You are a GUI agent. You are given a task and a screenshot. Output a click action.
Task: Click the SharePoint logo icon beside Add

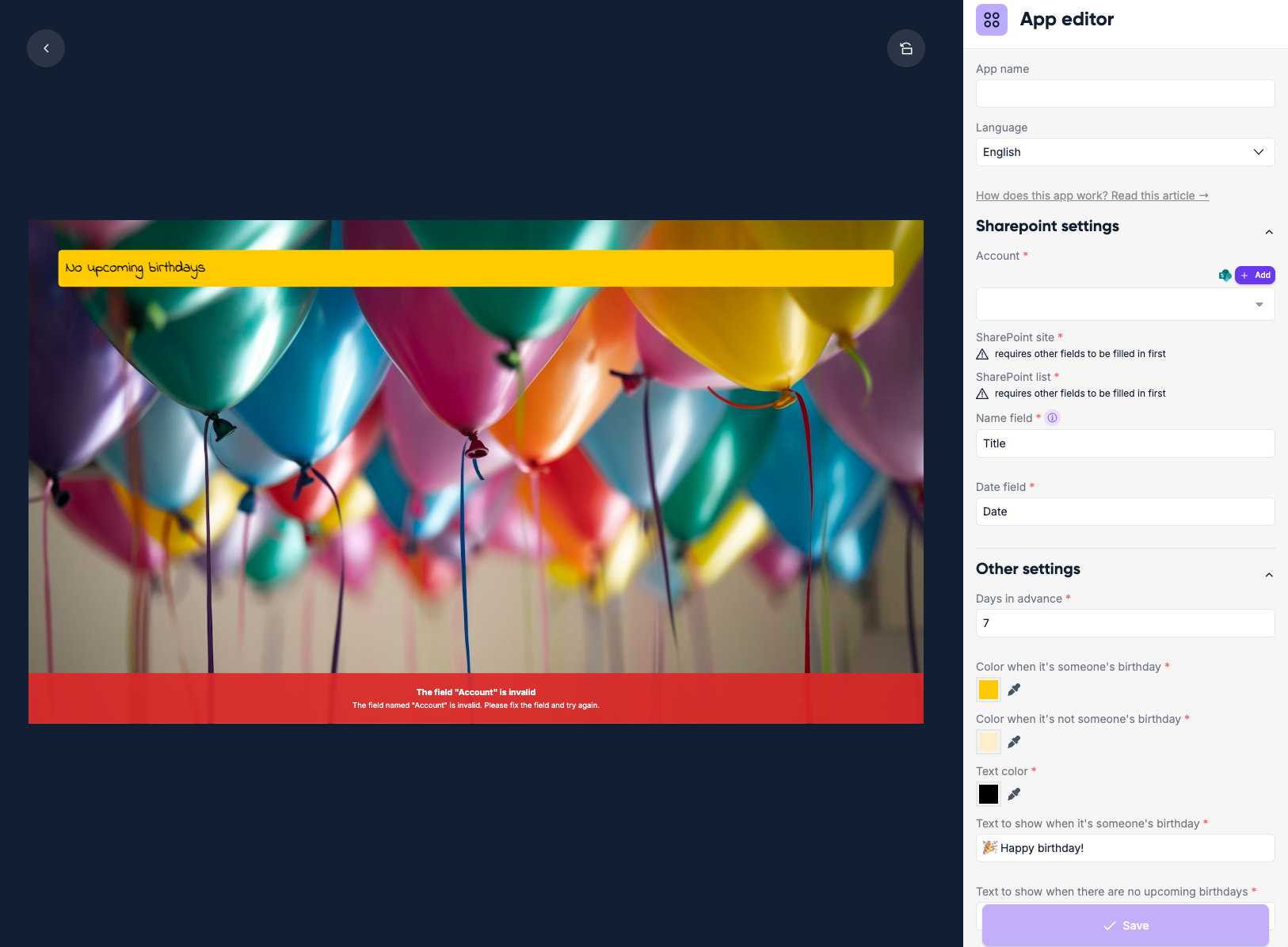(x=1225, y=275)
